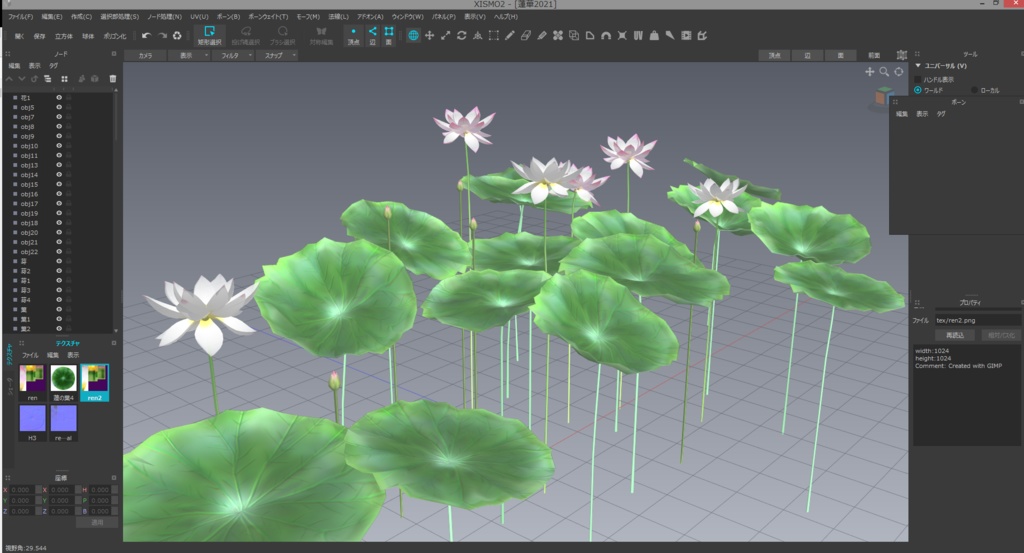Toggle visibility eye of node obj18
Image resolution: width=1024 pixels, height=553 pixels.
point(59,223)
